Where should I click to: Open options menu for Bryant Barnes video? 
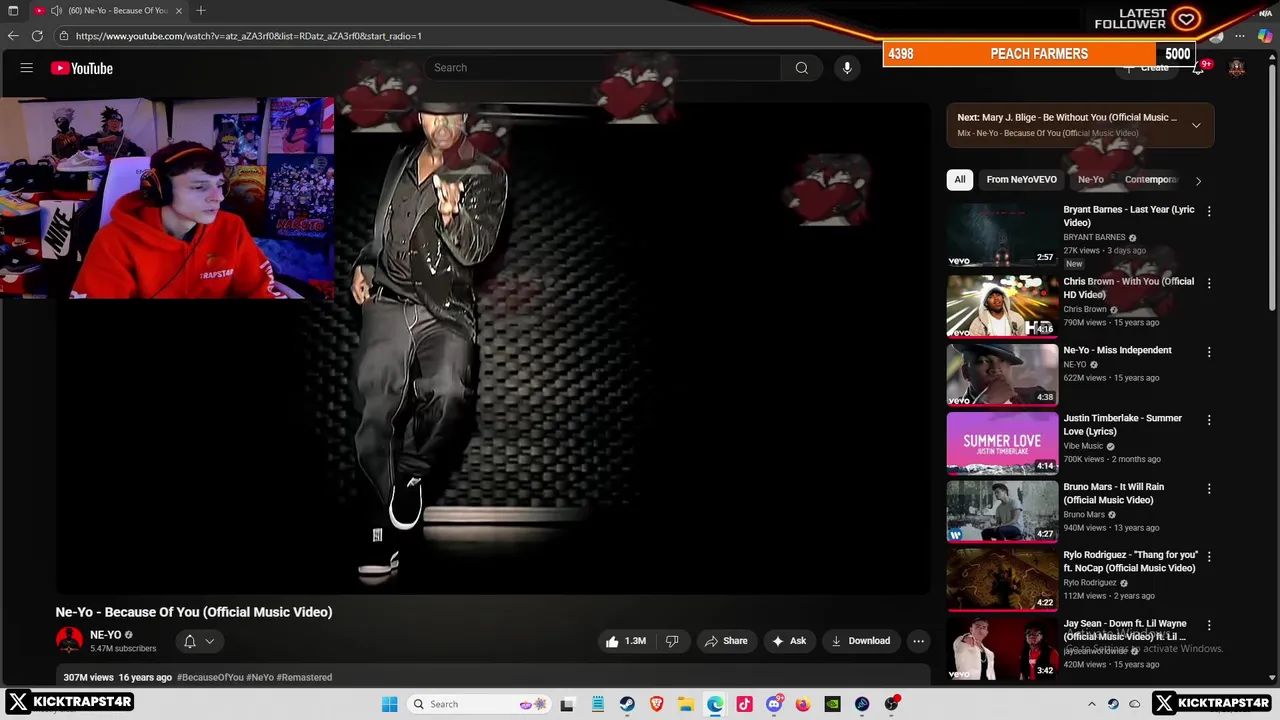(1209, 211)
